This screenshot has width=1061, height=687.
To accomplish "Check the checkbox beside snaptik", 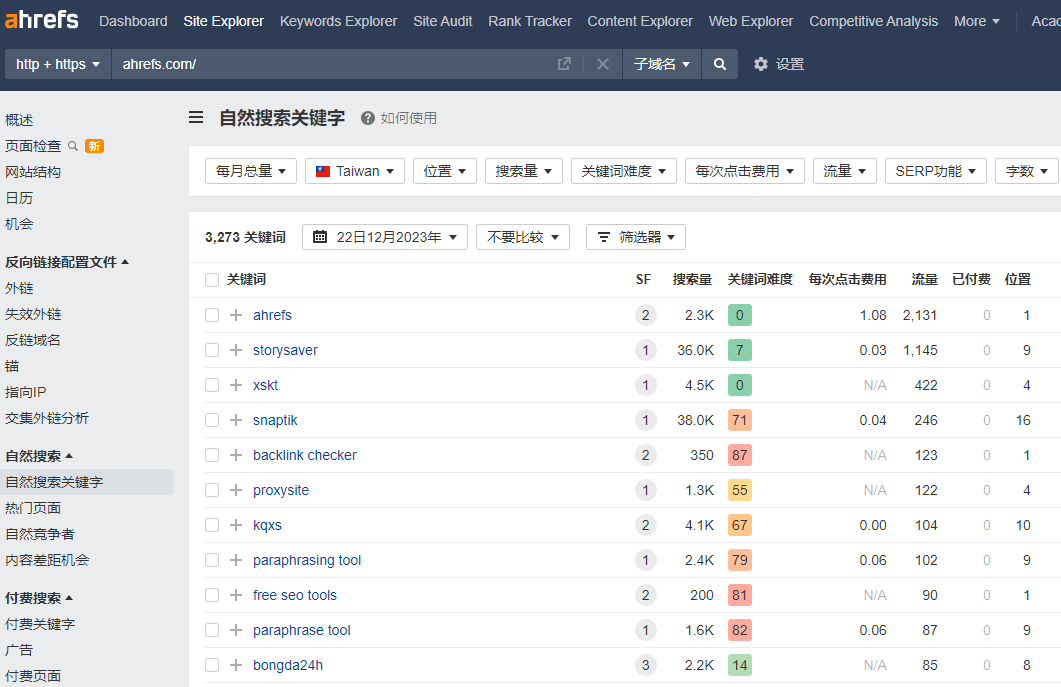I will click(x=211, y=420).
